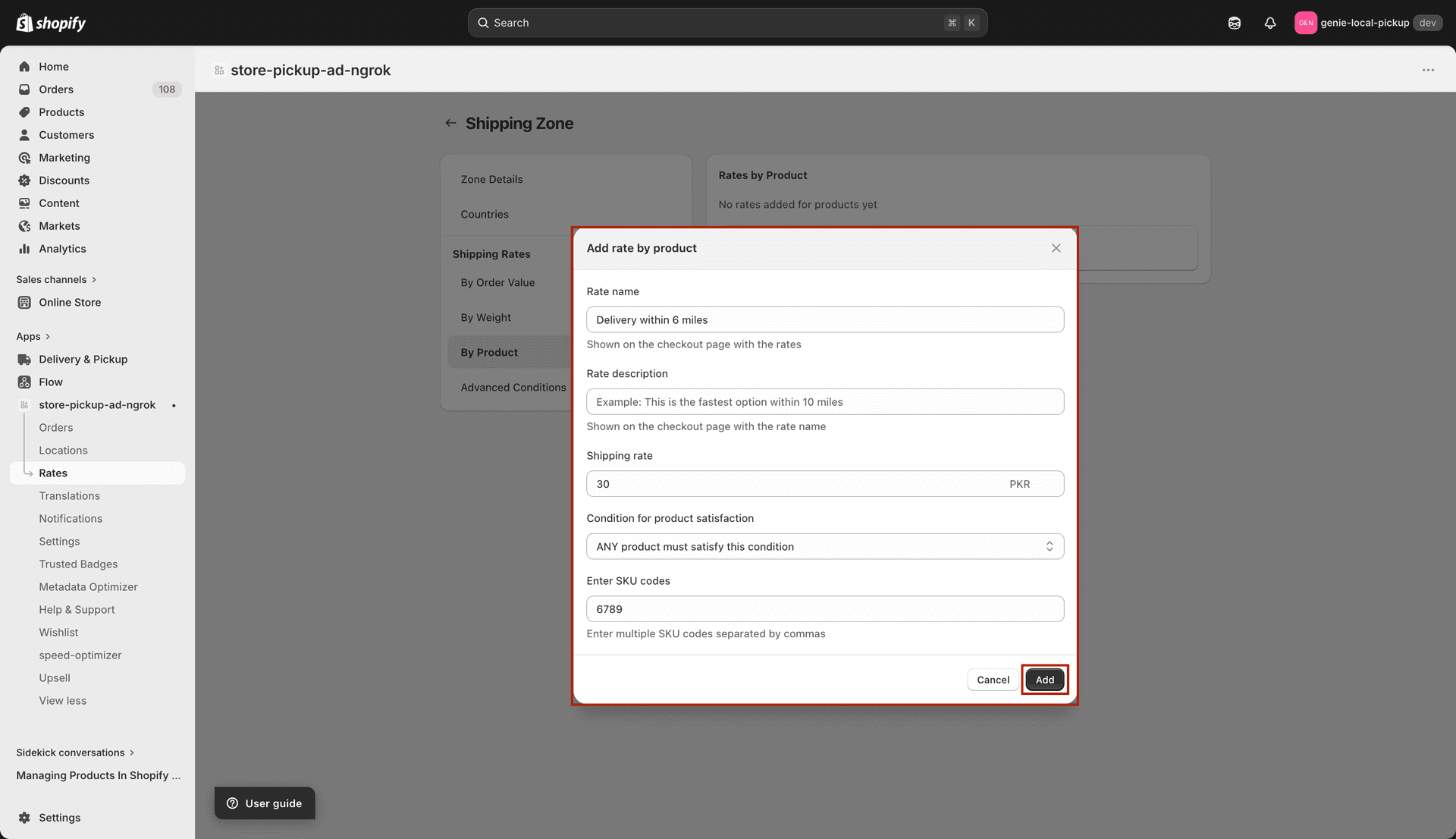
Task: Select Countries in shipping zone menu
Action: point(485,214)
